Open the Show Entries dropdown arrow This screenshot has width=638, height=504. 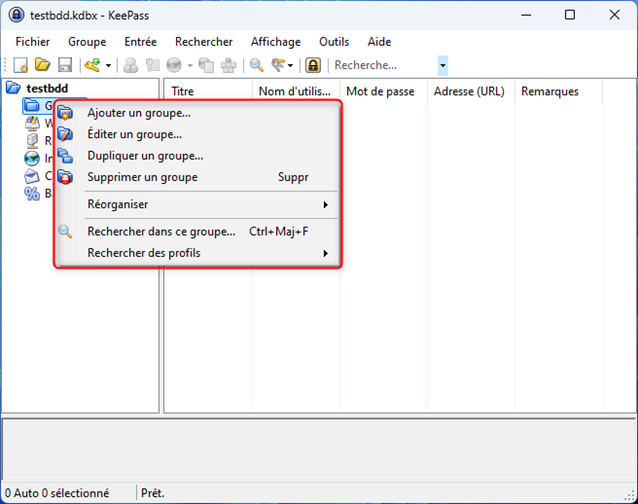(x=290, y=65)
